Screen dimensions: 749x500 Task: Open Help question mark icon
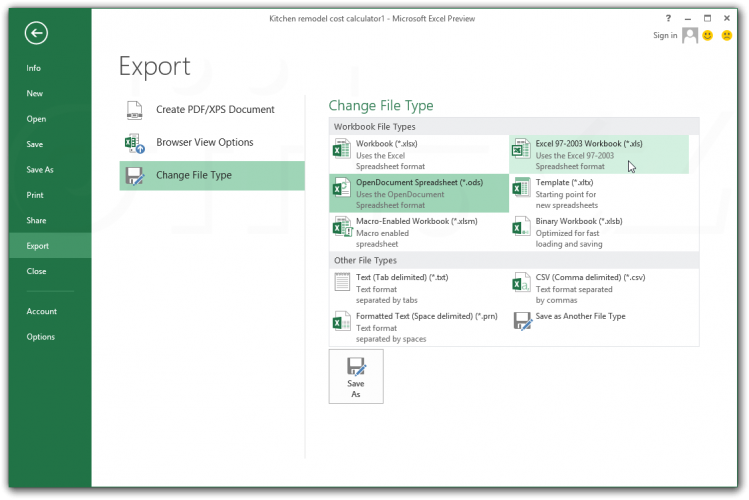coord(668,18)
